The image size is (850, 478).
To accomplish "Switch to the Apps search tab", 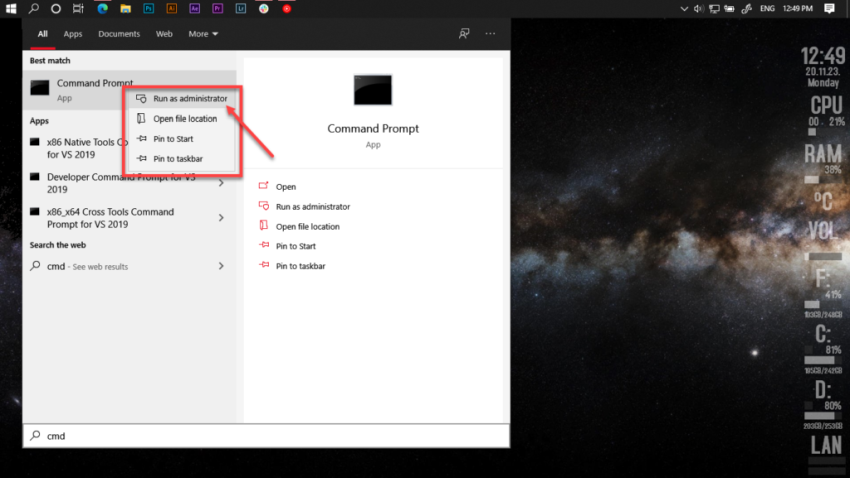I will [x=73, y=34].
